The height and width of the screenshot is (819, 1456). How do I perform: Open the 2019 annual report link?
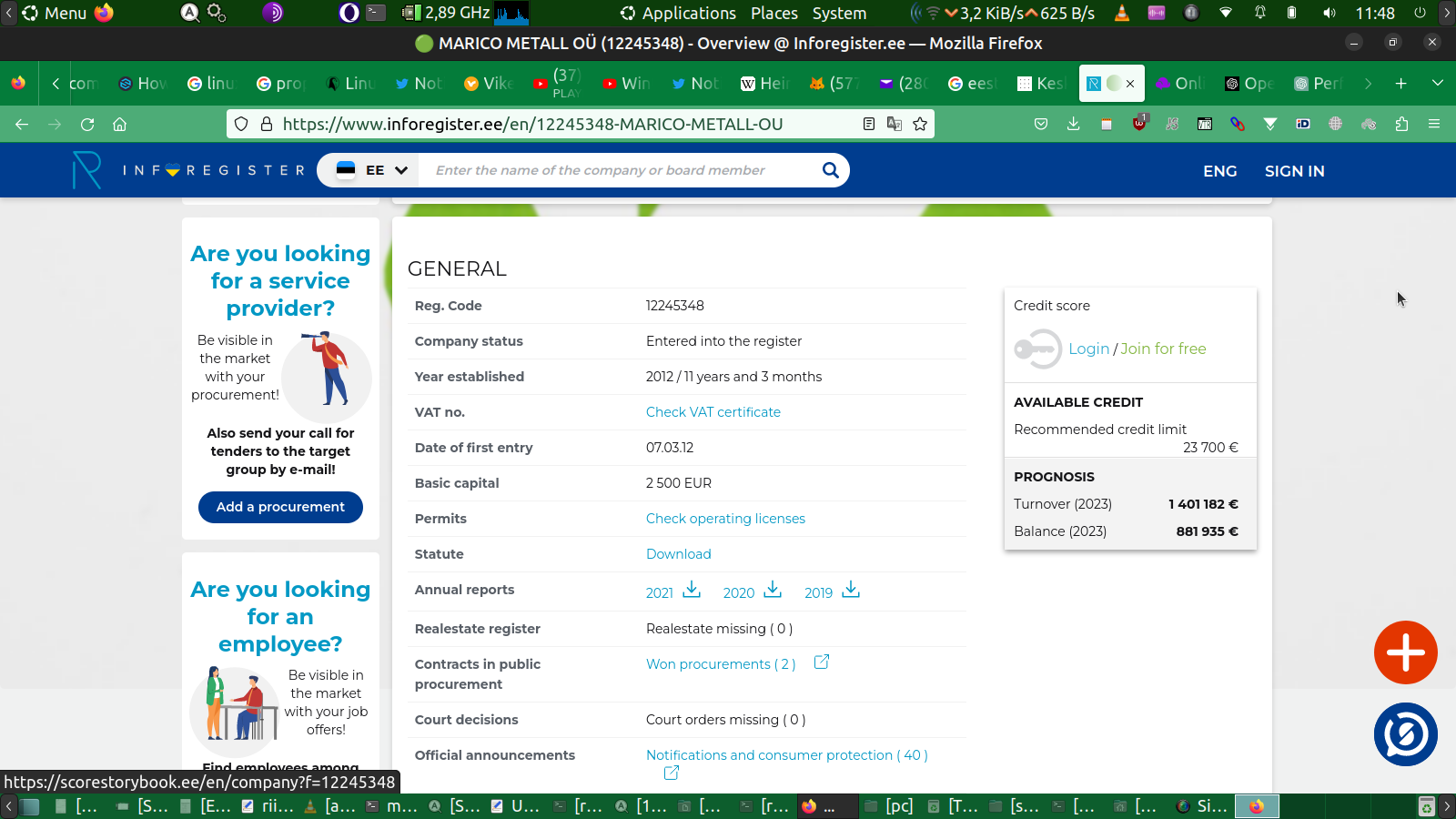(818, 593)
